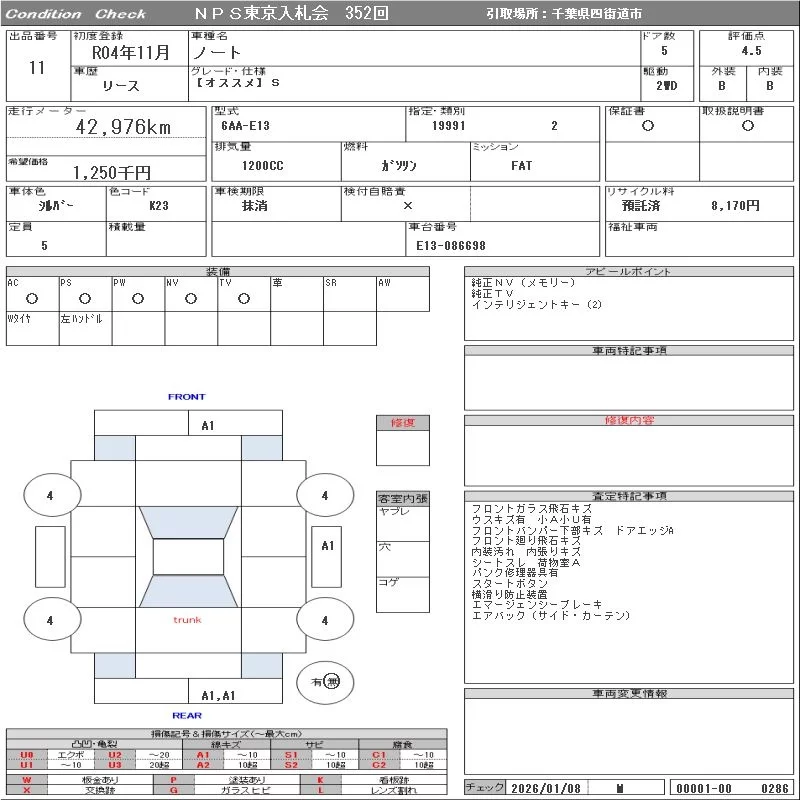Select the transmission value FAT
Viewport: 800px width, 800px height.
(521, 166)
